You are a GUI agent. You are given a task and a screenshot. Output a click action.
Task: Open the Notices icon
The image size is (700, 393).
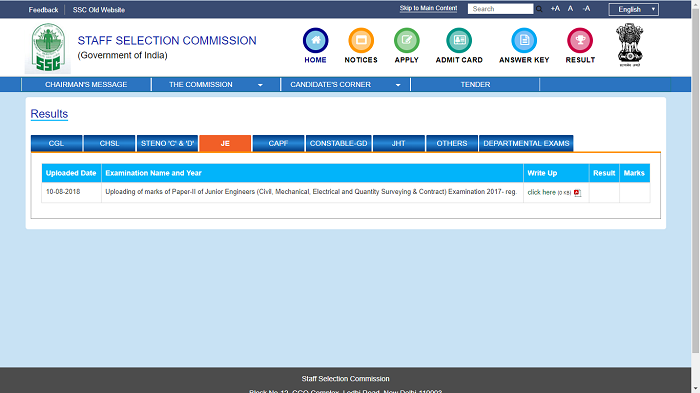[x=361, y=41]
